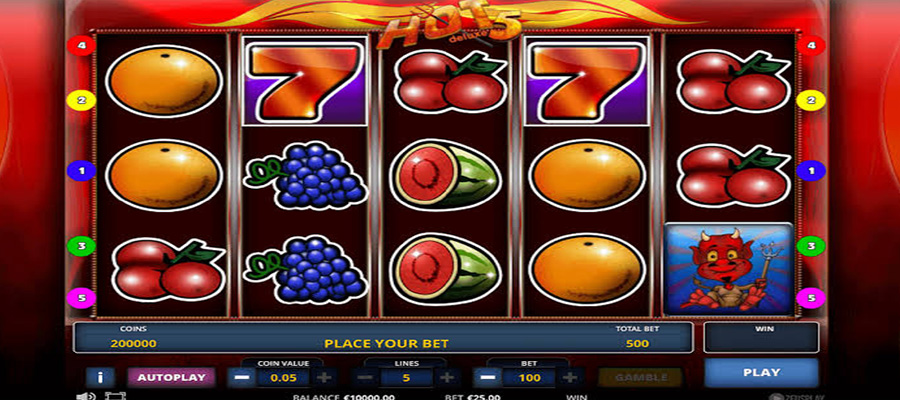The image size is (900, 400).
Task: Select red line 4 marker on left
Action: point(82,45)
